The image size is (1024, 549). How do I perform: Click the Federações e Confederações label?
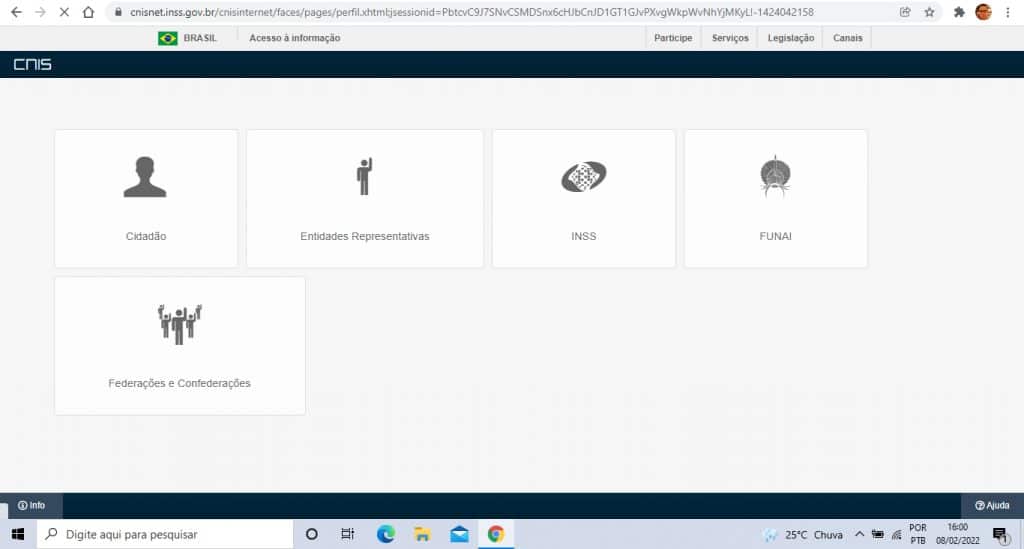click(180, 383)
